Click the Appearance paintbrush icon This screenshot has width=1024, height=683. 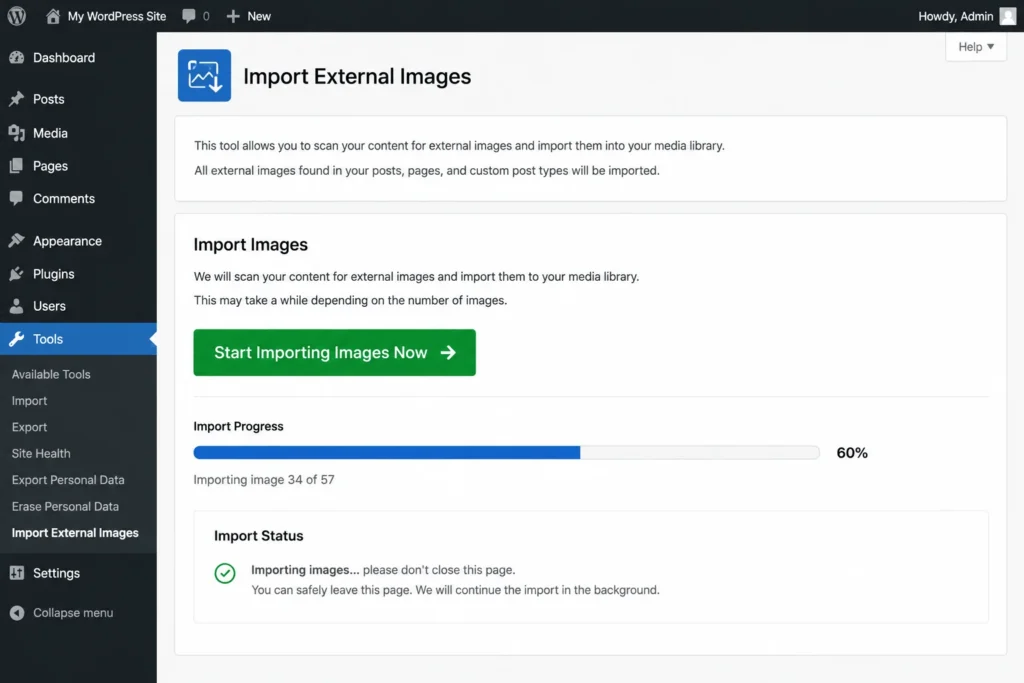point(17,240)
